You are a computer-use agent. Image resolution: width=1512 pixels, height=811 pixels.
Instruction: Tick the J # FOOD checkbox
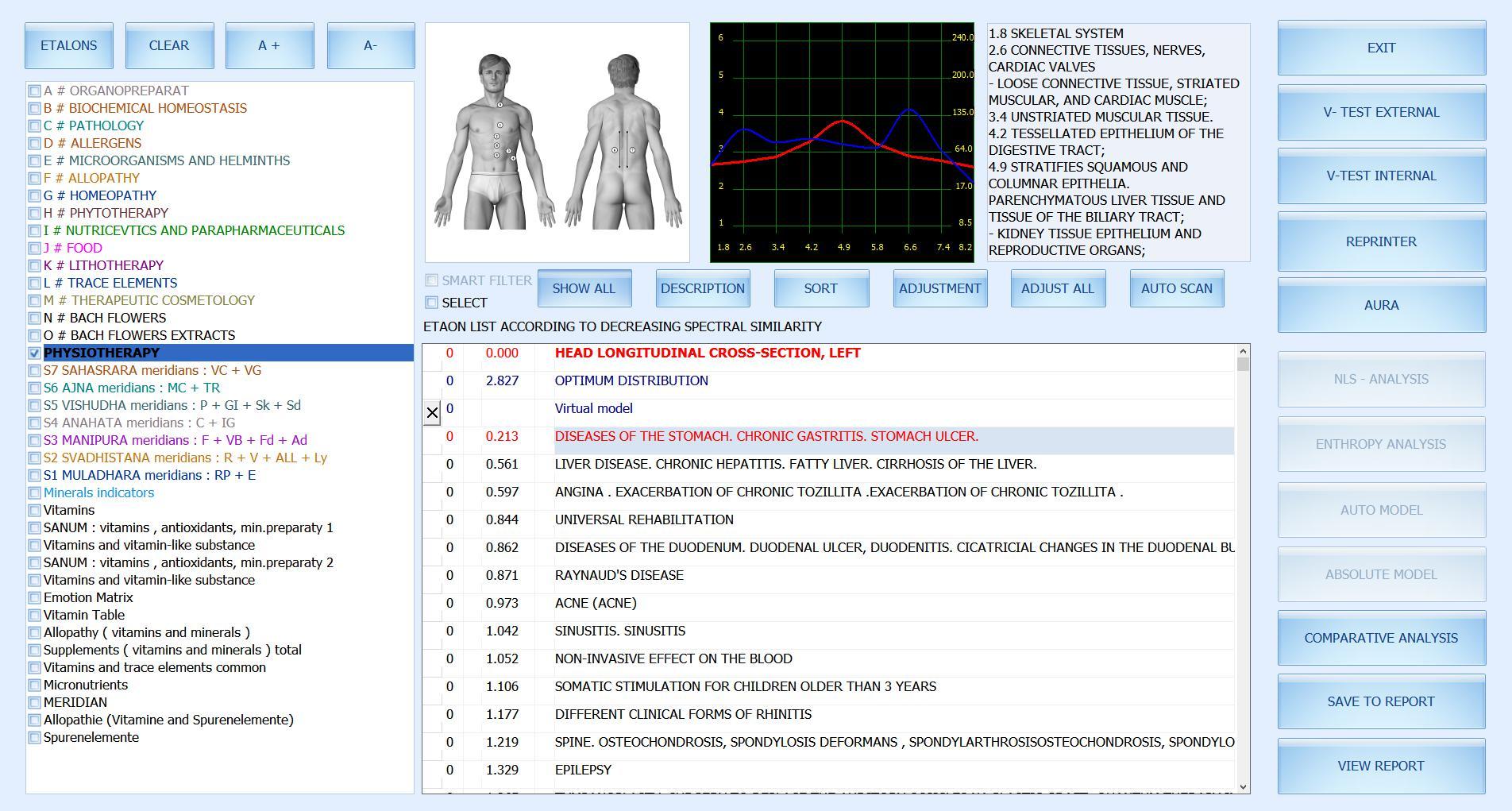click(x=34, y=248)
